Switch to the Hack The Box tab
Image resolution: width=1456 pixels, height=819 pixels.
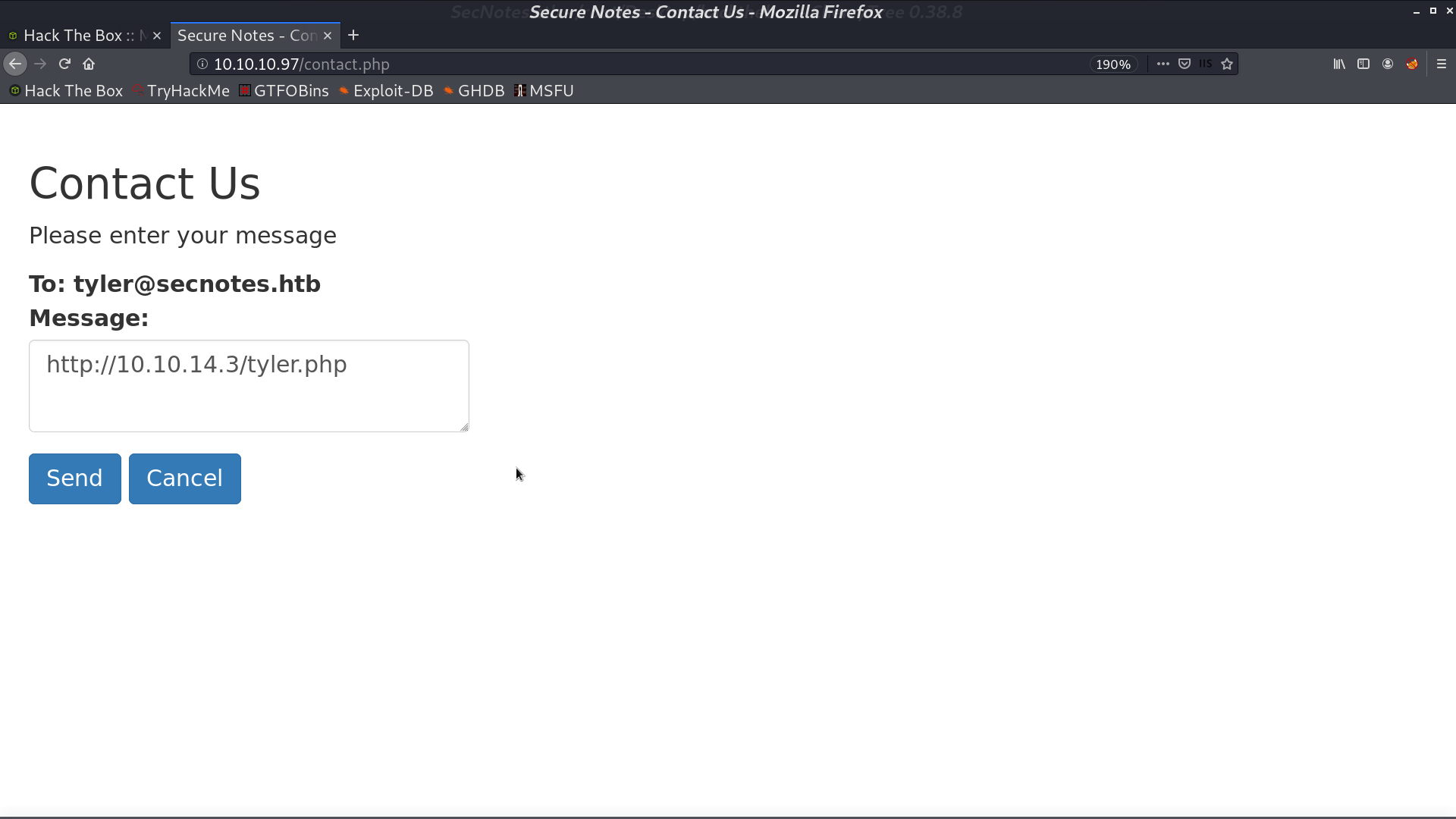[85, 36]
